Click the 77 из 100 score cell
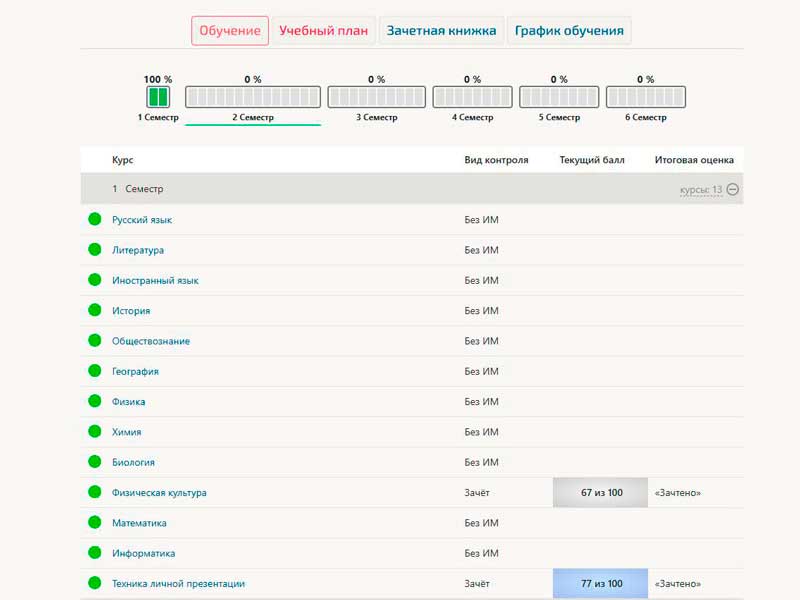 point(601,584)
